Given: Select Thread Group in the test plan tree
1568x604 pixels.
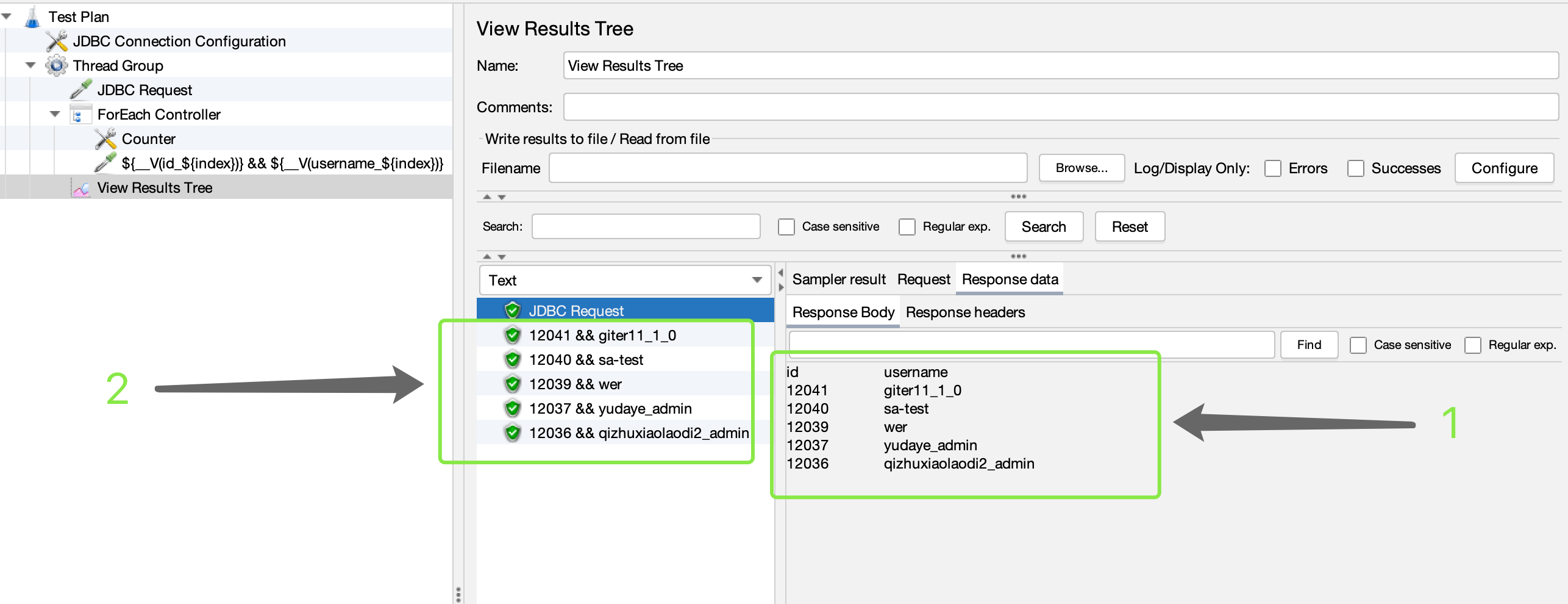Looking at the screenshot, I should tap(118, 66).
